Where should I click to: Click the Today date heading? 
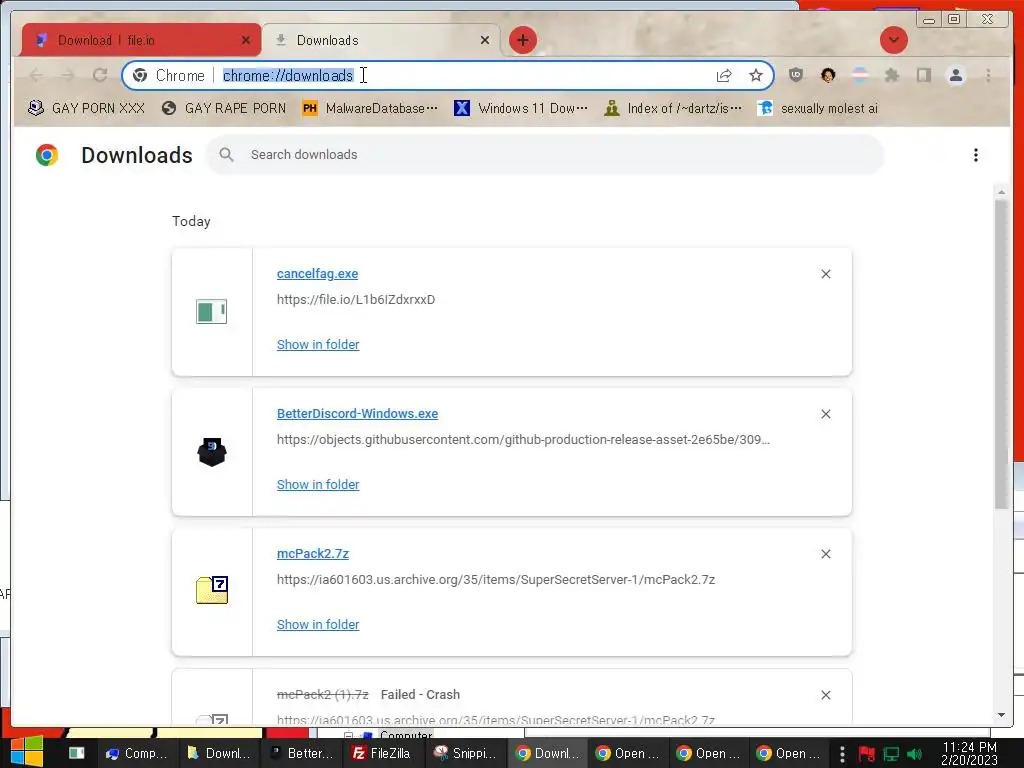191,221
